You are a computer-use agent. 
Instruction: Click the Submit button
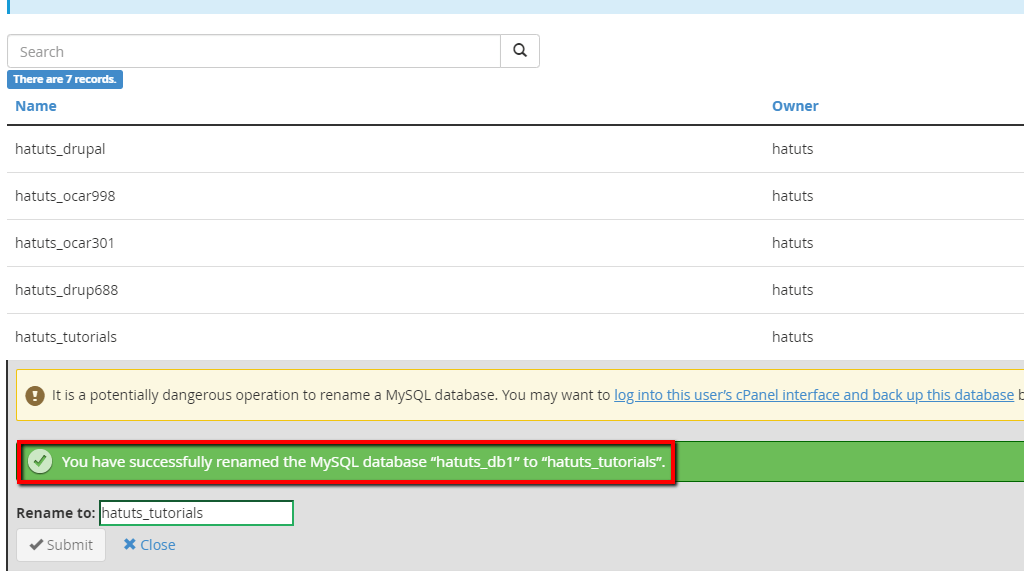pos(61,545)
